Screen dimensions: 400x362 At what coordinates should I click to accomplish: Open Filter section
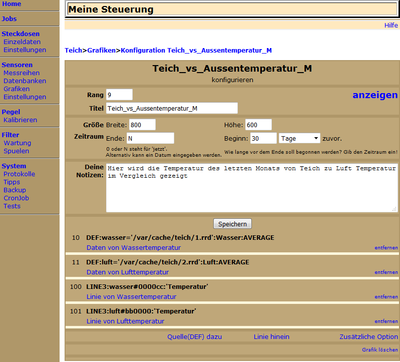[x=10, y=135]
